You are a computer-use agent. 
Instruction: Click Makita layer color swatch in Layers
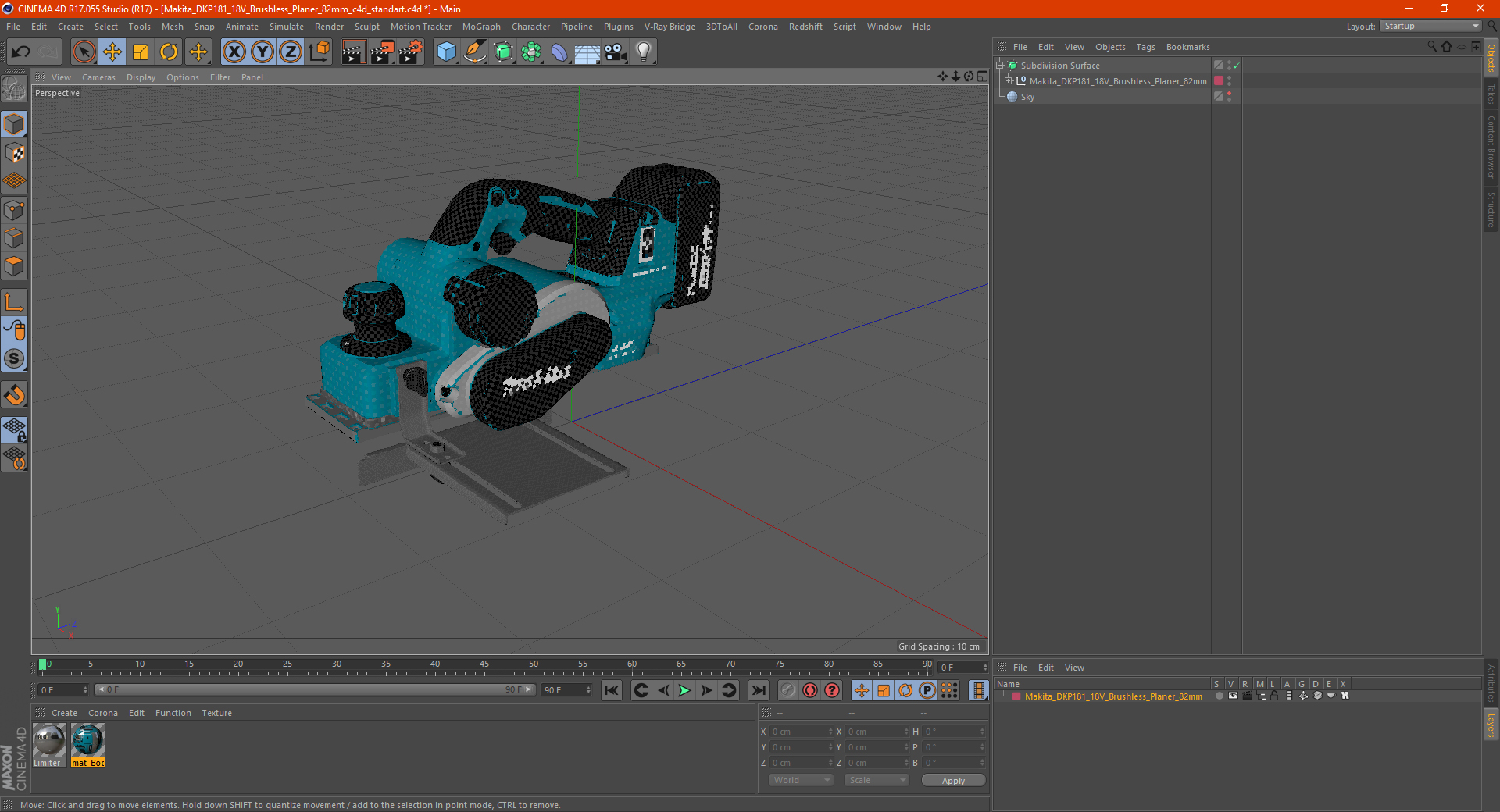click(1016, 696)
